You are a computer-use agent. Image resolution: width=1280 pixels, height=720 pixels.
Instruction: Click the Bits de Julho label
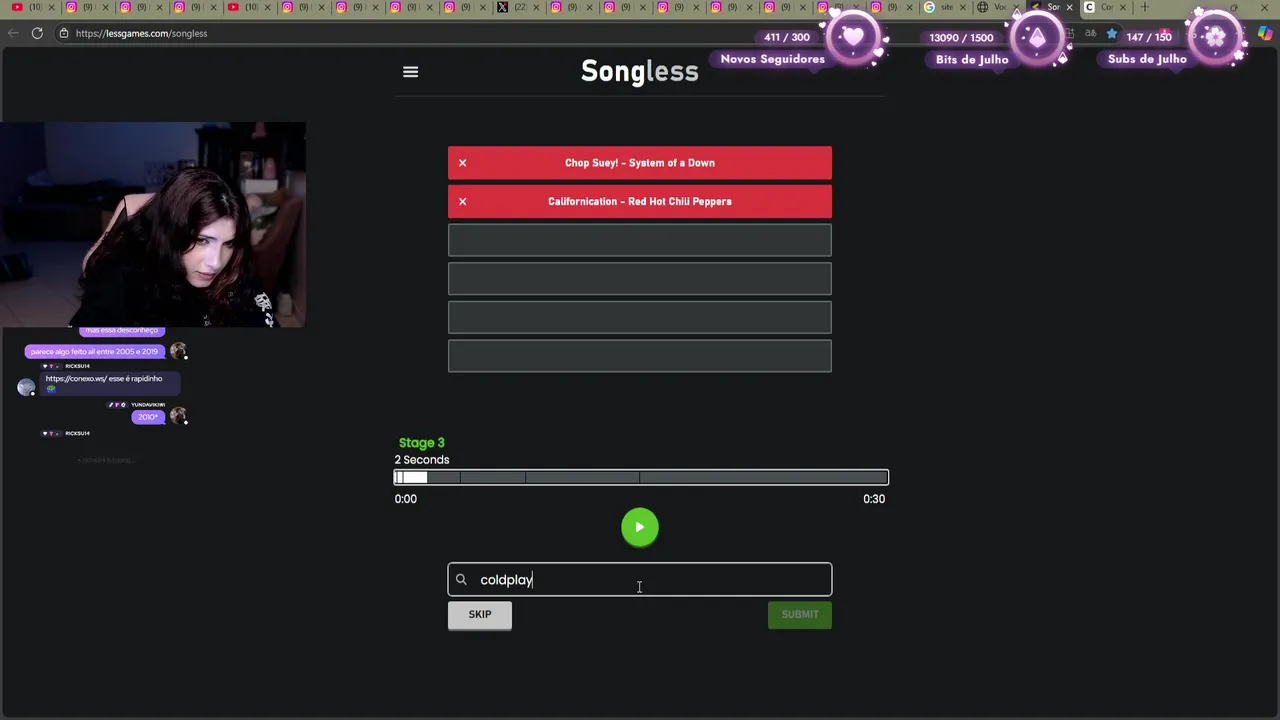pos(972,59)
